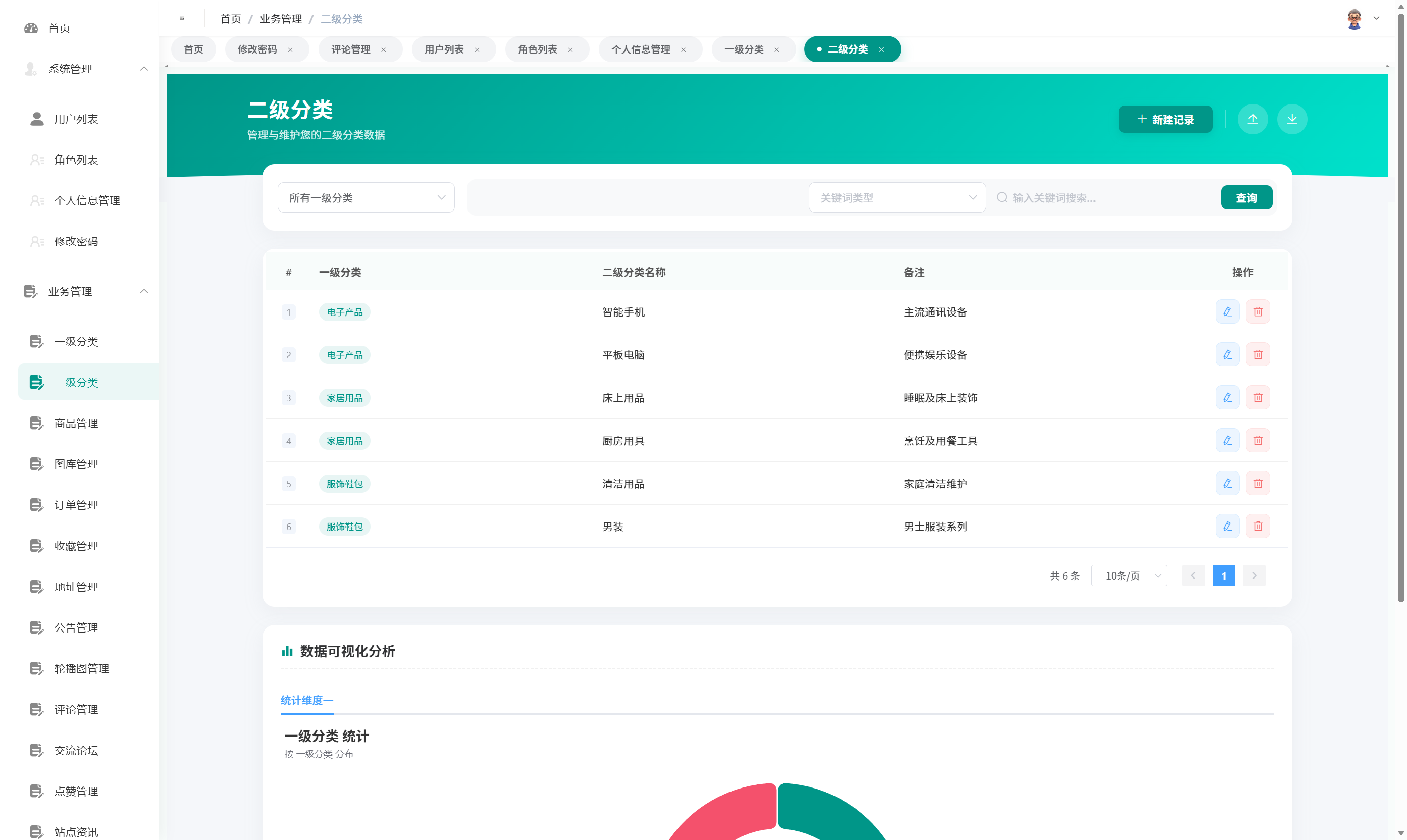Click the upload icon in the green header
1407x840 pixels.
click(1253, 119)
